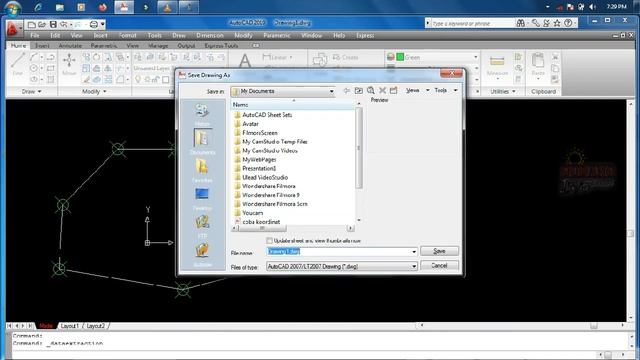Image resolution: width=640 pixels, height=360 pixels.
Task: Click Undo arrow in Quick Access toolbar
Action: click(64, 25)
